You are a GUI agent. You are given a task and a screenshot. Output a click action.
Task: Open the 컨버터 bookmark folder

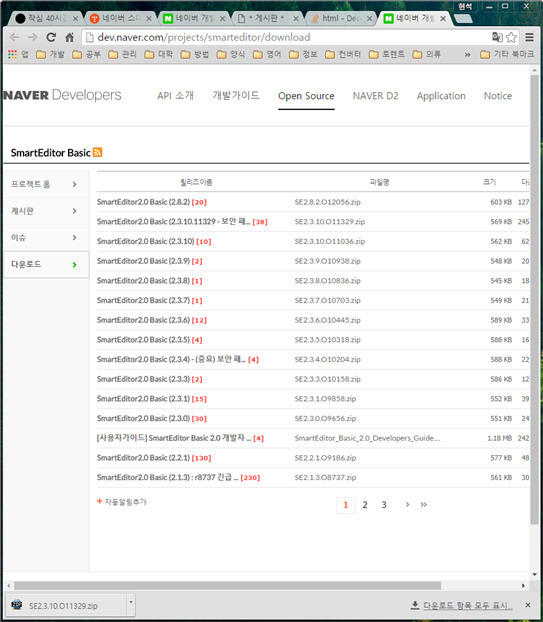pos(343,54)
